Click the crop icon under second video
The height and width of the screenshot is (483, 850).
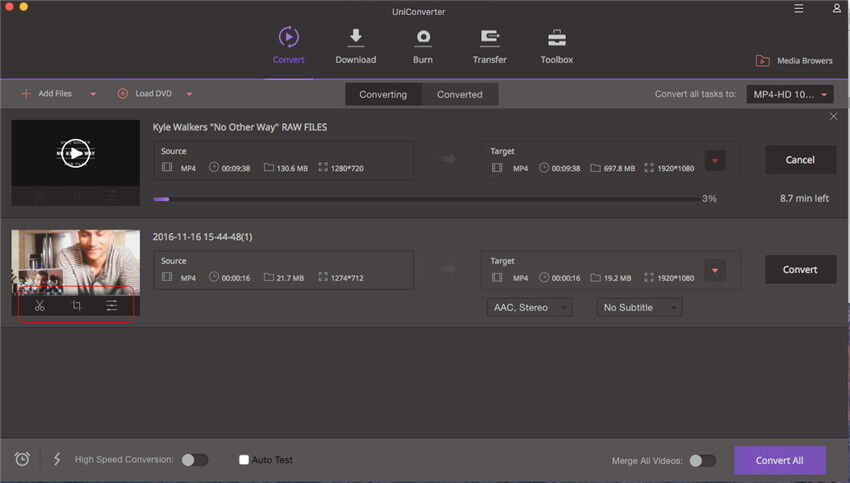click(76, 306)
